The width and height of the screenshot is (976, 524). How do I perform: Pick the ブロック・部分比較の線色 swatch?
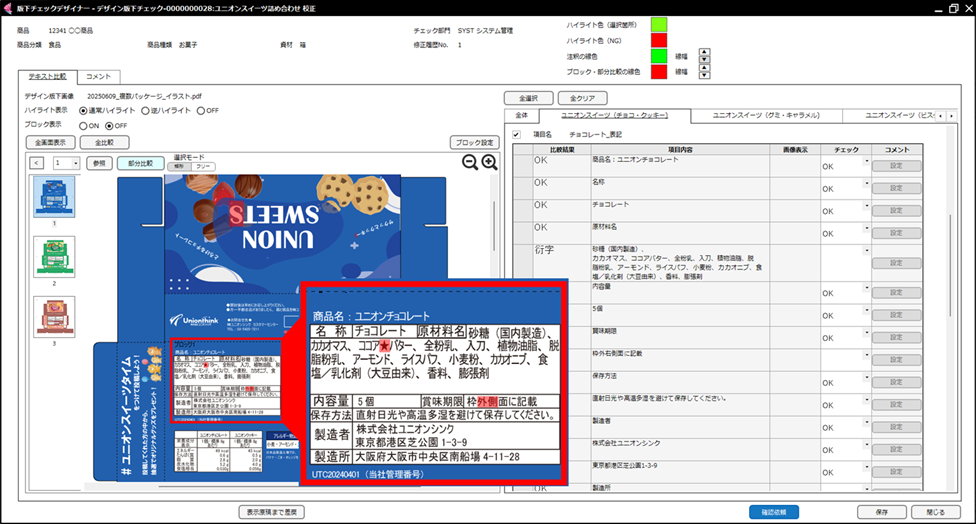[x=659, y=72]
